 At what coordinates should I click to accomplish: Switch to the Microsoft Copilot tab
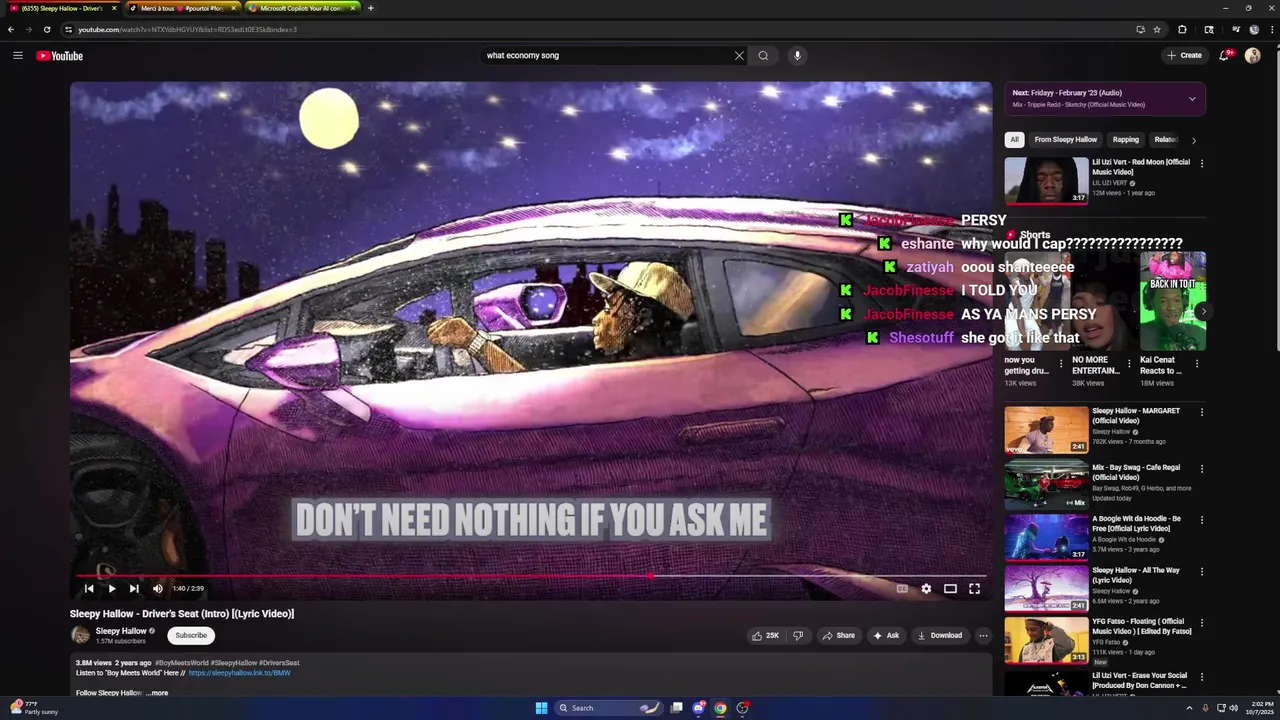(302, 8)
